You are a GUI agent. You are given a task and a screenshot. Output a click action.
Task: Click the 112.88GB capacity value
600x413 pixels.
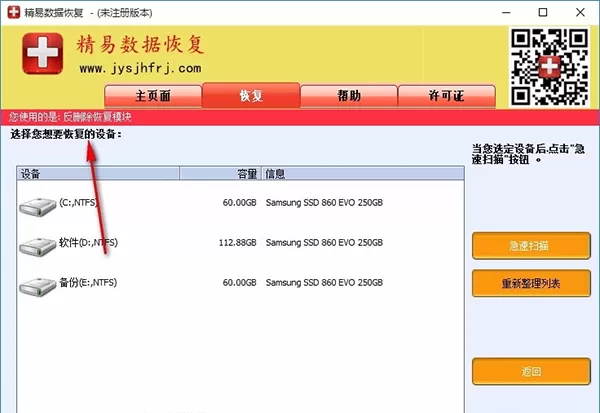(x=237, y=242)
